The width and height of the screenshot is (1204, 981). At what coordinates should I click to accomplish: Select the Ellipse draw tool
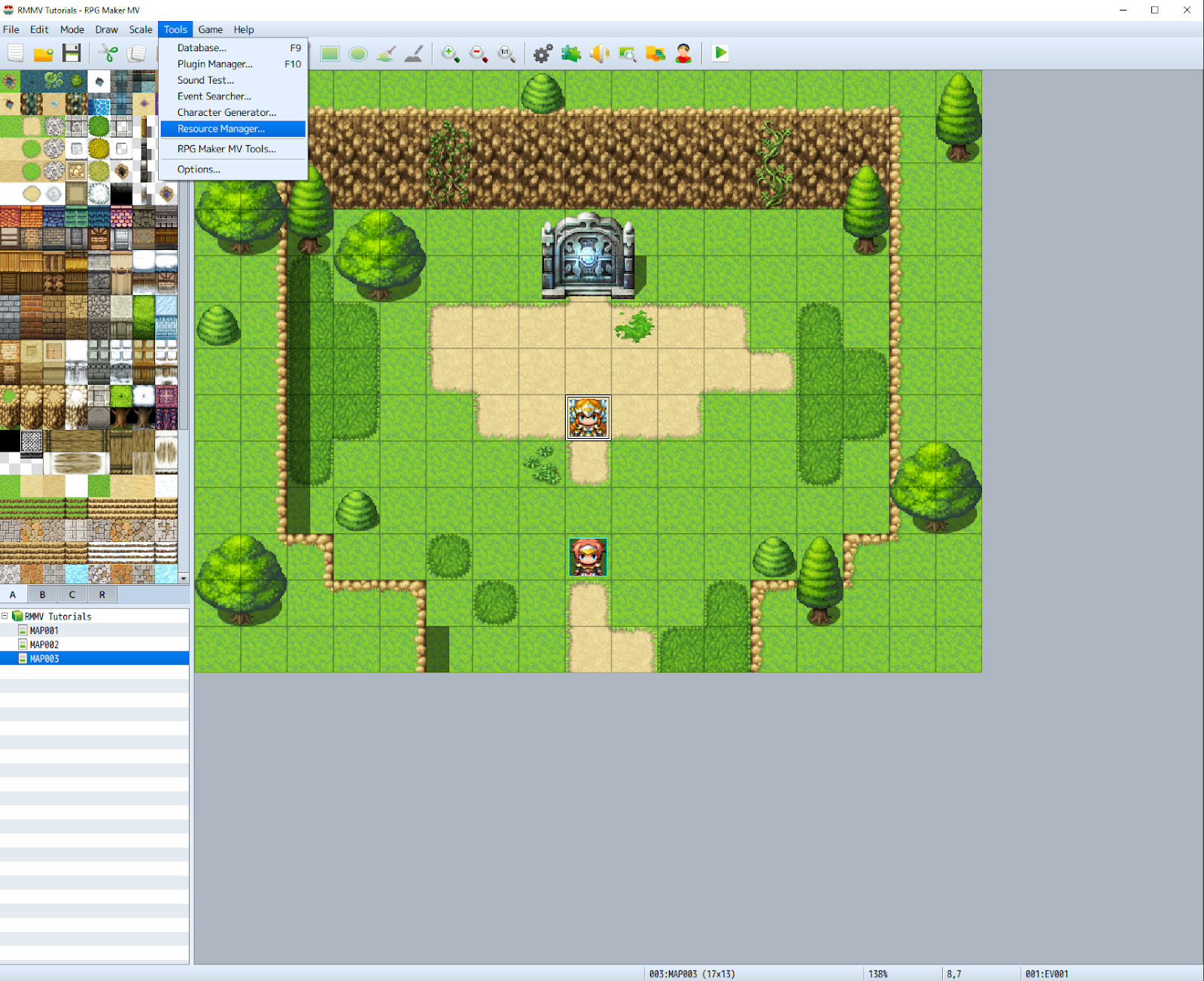click(358, 53)
